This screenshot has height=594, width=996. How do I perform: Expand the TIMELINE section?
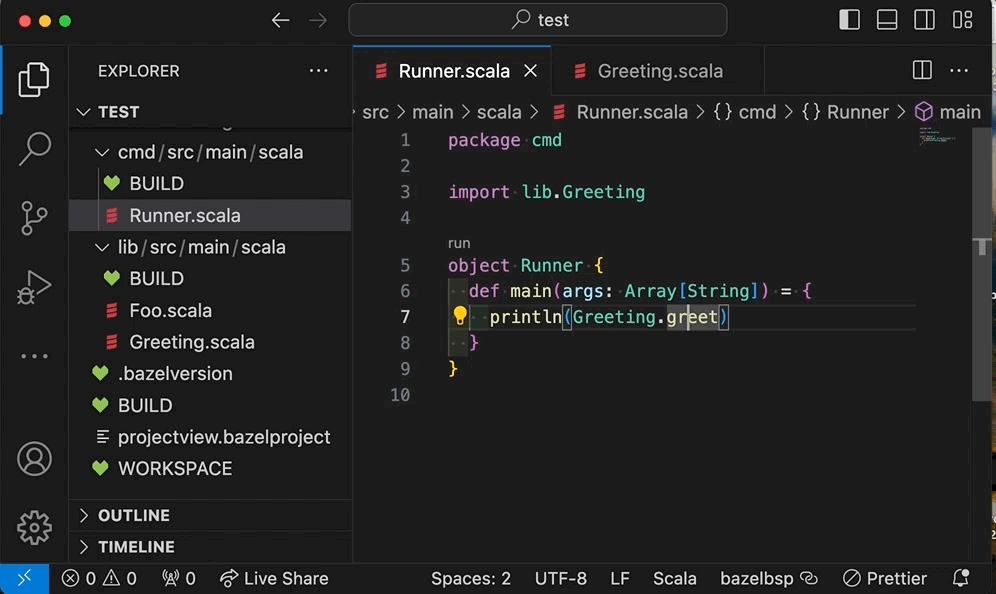[x=210, y=547]
